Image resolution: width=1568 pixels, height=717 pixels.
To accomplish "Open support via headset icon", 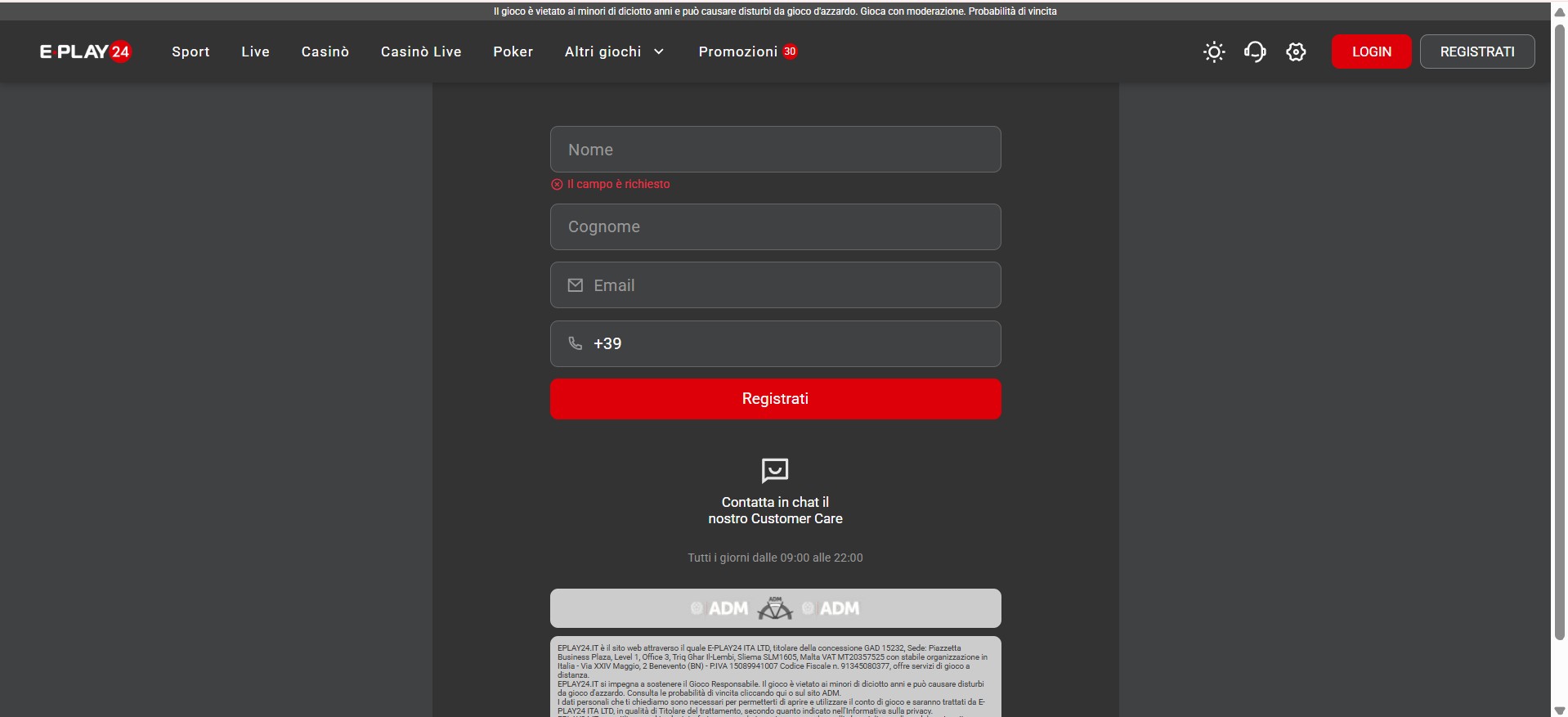I will pyautogui.click(x=1255, y=52).
